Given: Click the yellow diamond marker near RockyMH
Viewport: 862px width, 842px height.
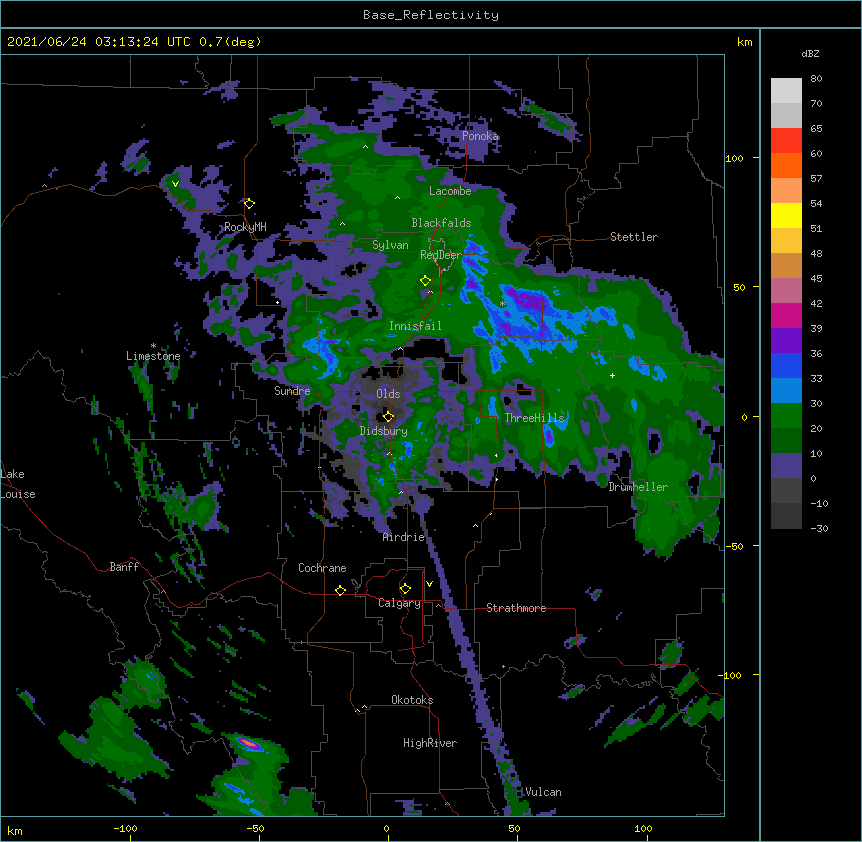Looking at the screenshot, I should click(x=249, y=203).
